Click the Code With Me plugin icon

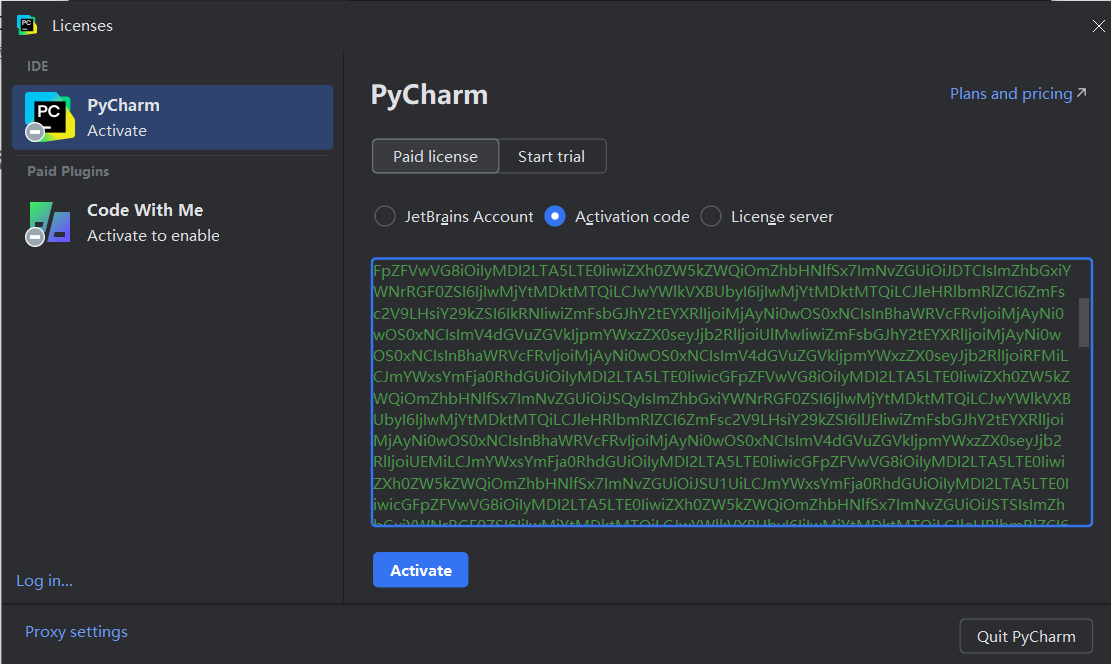[x=49, y=223]
